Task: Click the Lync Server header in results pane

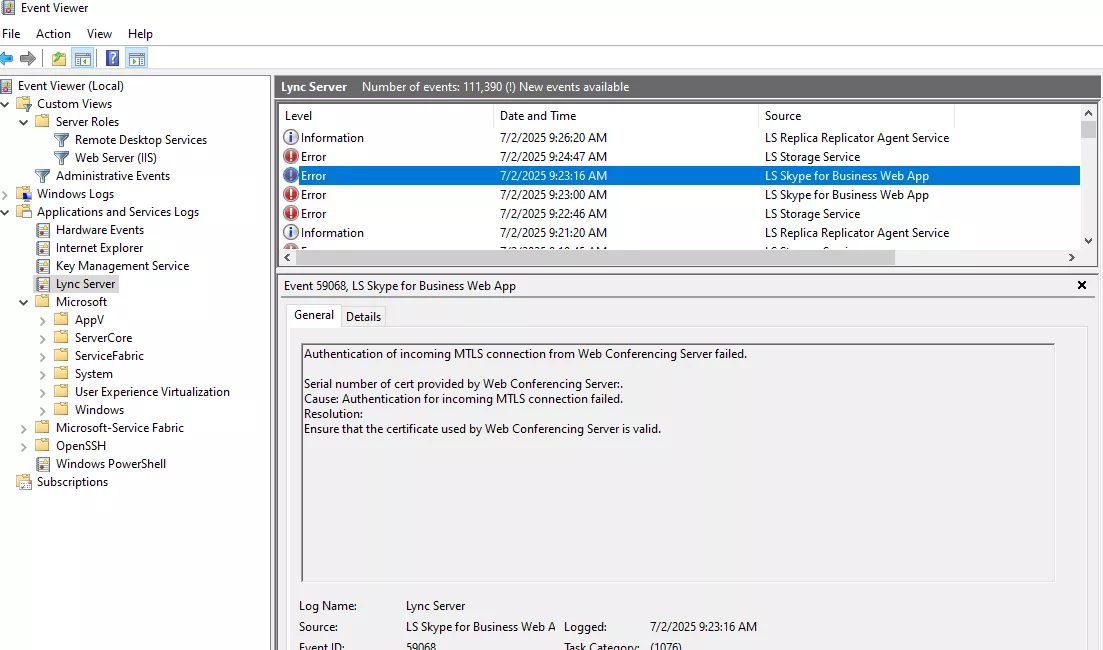Action: click(x=314, y=87)
